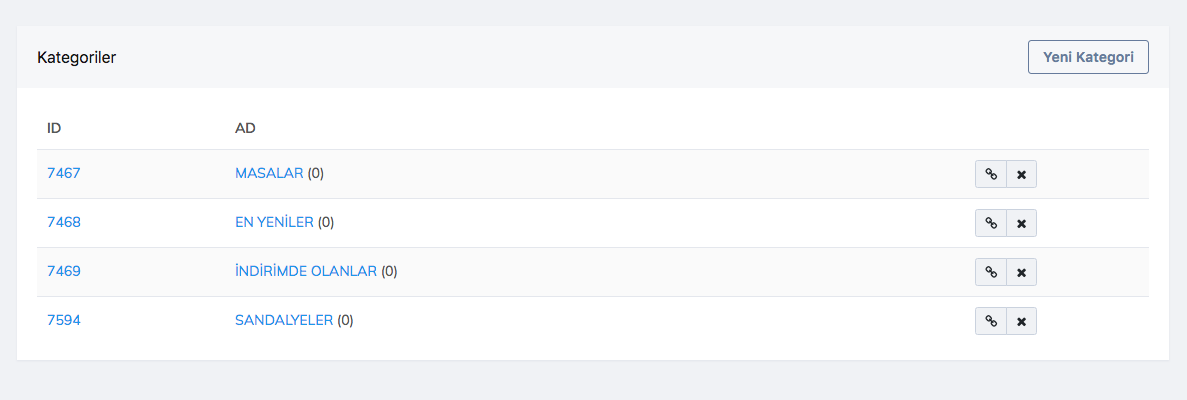
Task: Delete the EN YENİLER category
Action: [x=1021, y=223]
